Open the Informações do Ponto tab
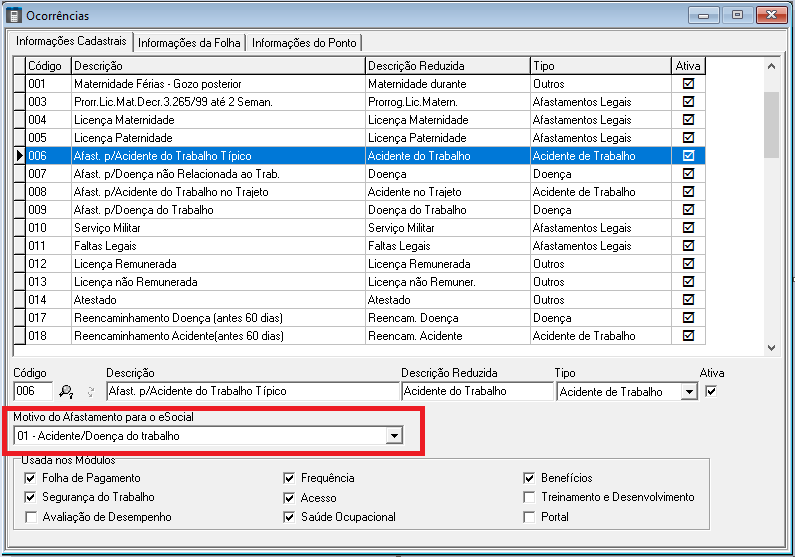The width and height of the screenshot is (795, 557). (x=304, y=42)
